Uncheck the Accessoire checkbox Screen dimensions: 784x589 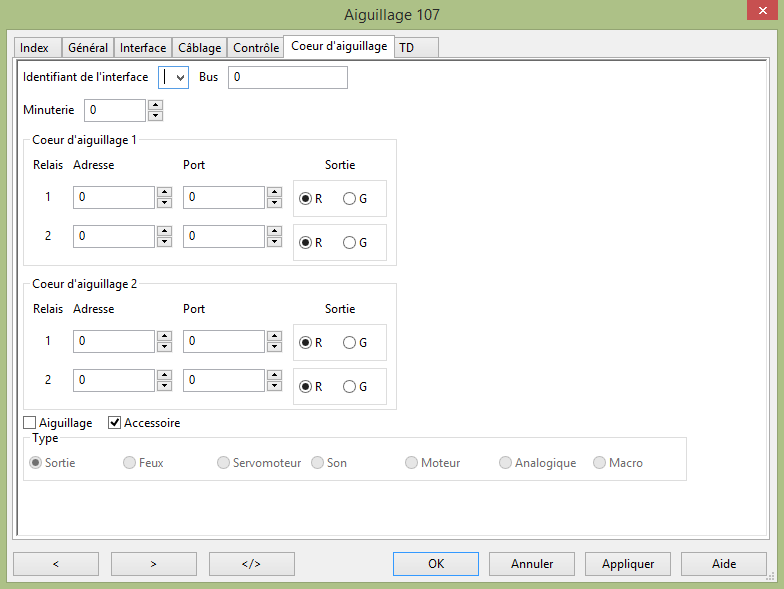(x=115, y=423)
